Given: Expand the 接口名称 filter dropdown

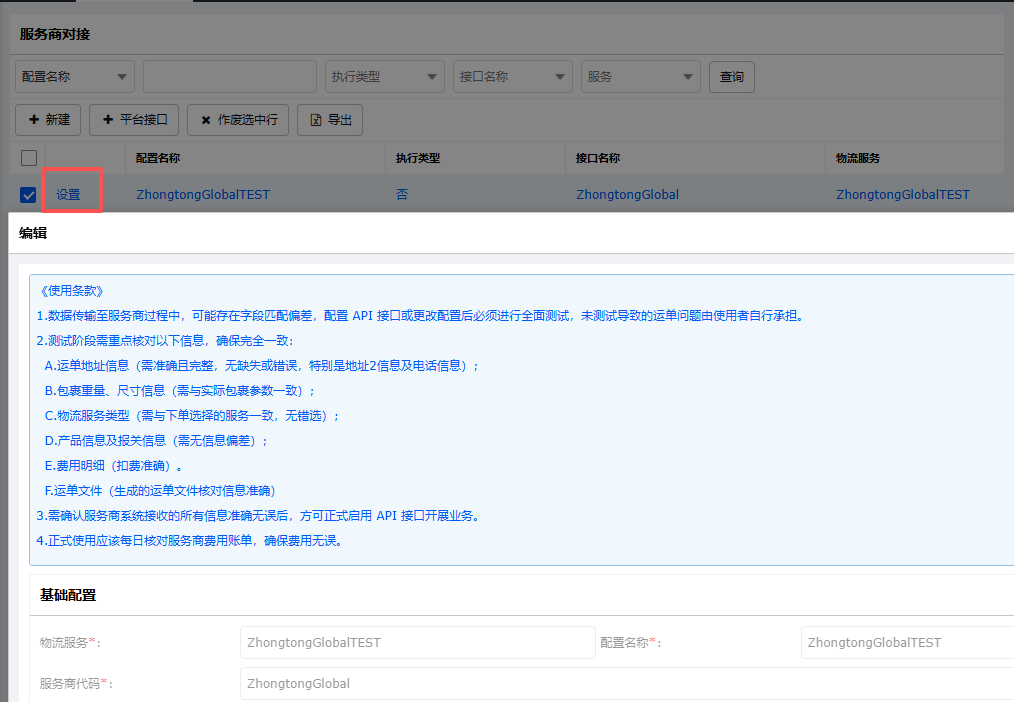Looking at the screenshot, I should pyautogui.click(x=513, y=77).
